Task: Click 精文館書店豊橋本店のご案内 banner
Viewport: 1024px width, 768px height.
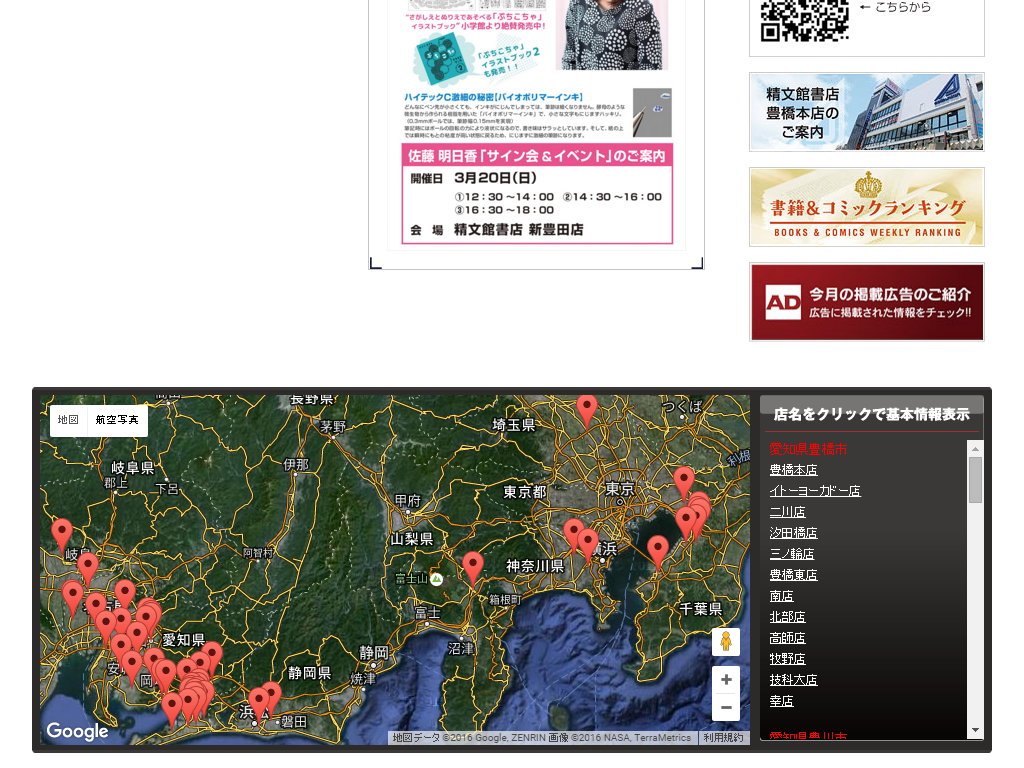Action: [866, 111]
